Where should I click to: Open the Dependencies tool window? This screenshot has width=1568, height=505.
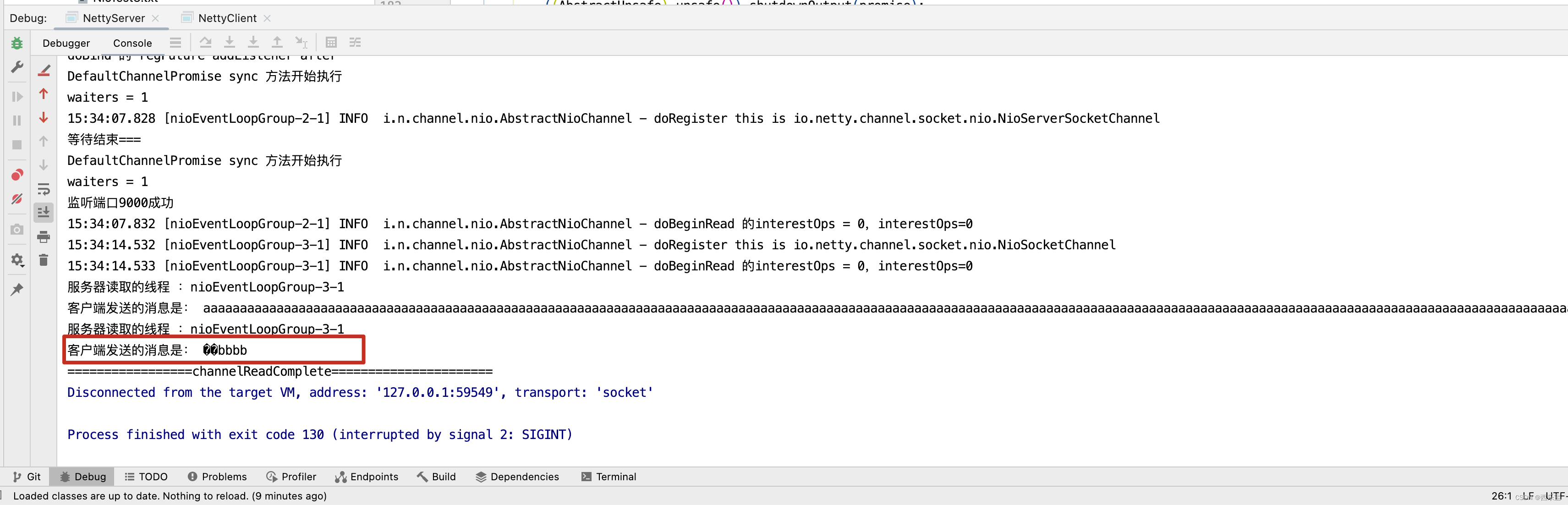(x=517, y=477)
